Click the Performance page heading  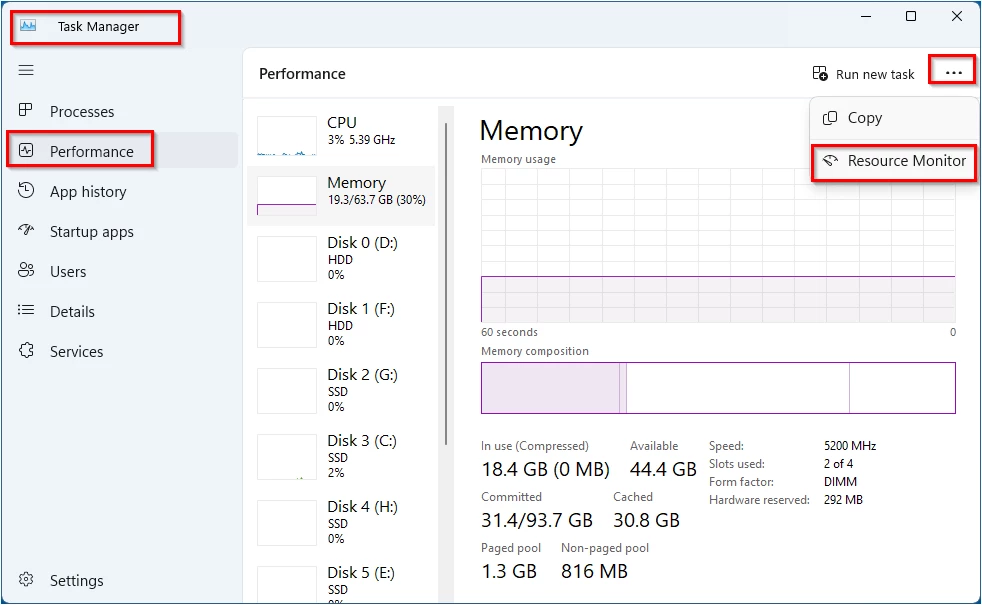(x=302, y=74)
